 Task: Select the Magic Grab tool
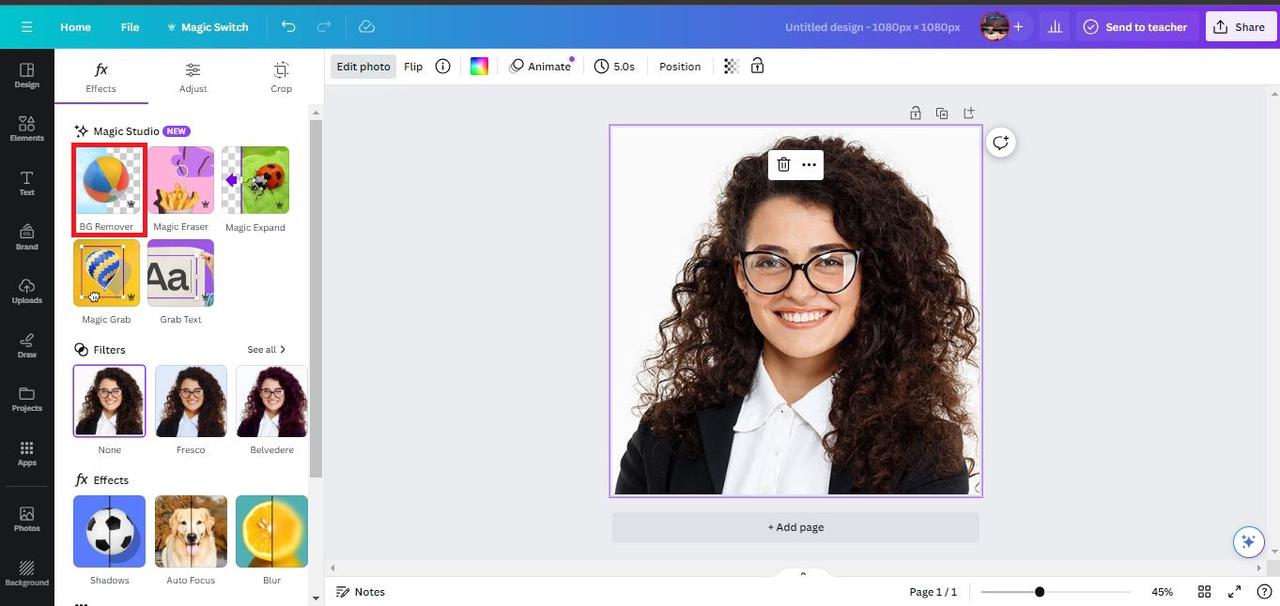tap(106, 281)
